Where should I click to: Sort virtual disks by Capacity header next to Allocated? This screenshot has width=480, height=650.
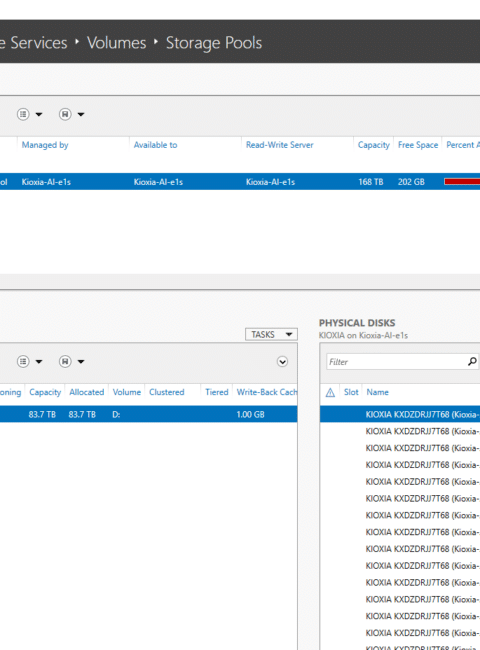(45, 392)
